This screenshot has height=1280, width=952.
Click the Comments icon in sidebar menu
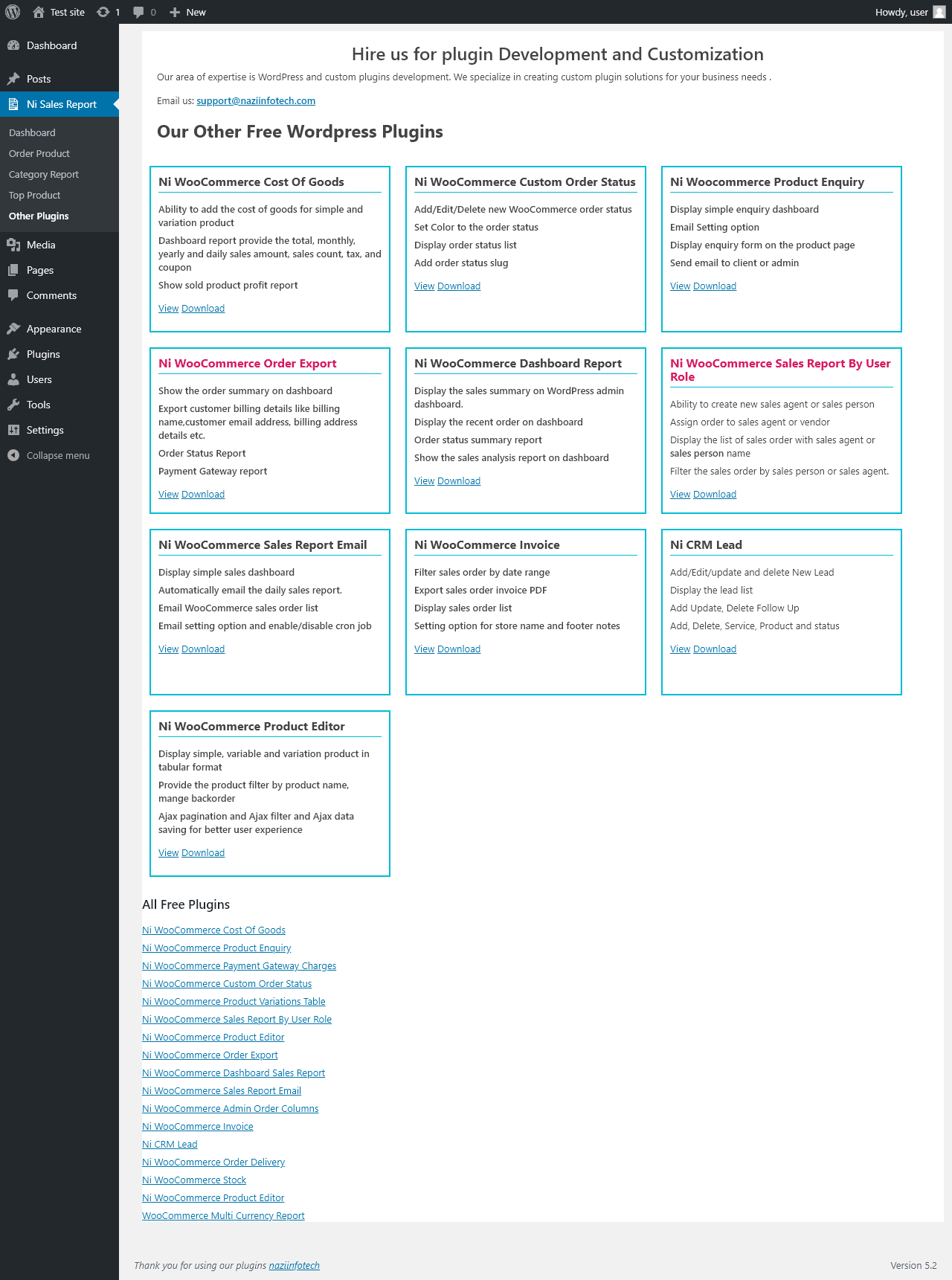(x=13, y=295)
